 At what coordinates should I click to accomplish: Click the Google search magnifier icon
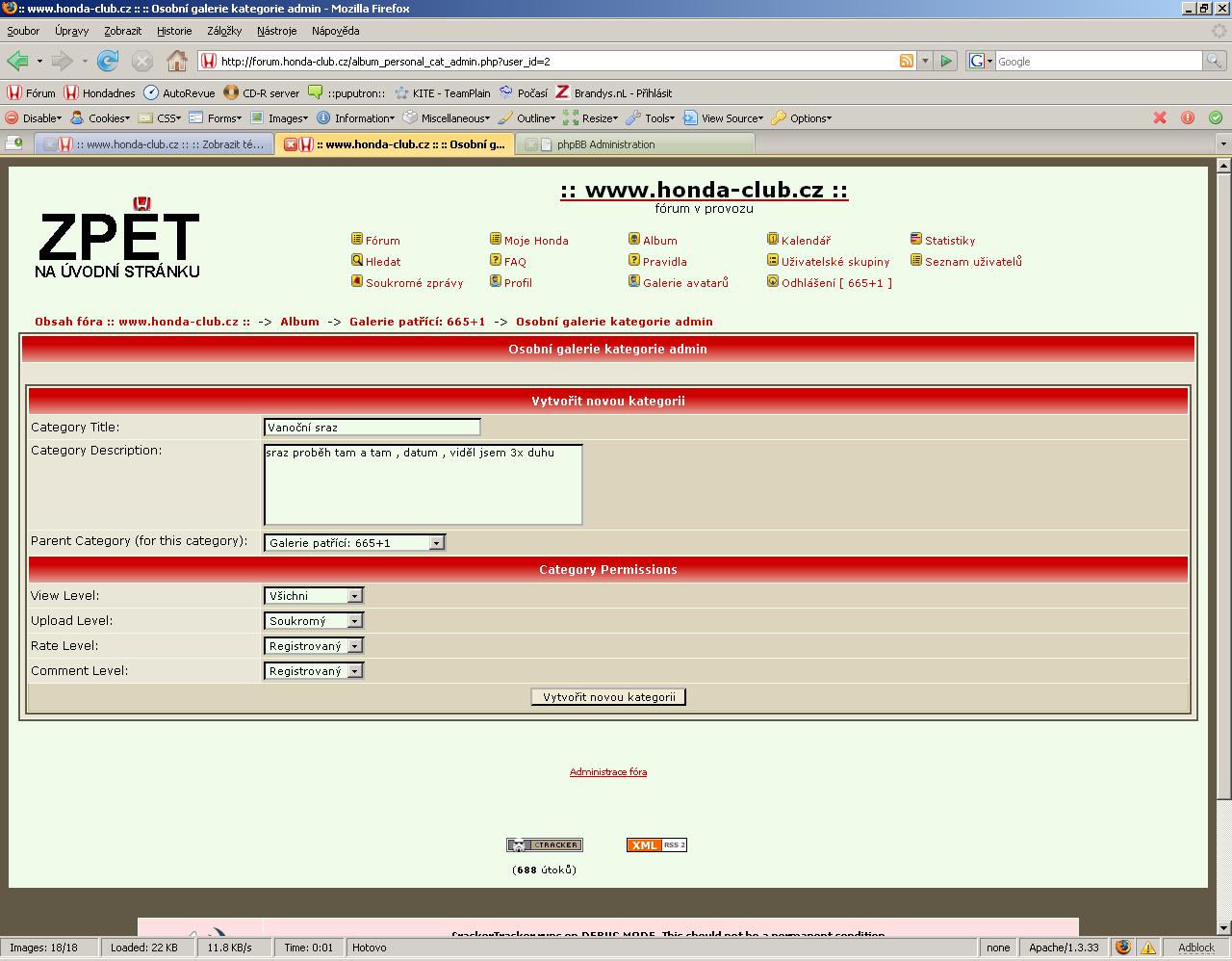pyautogui.click(x=1216, y=61)
